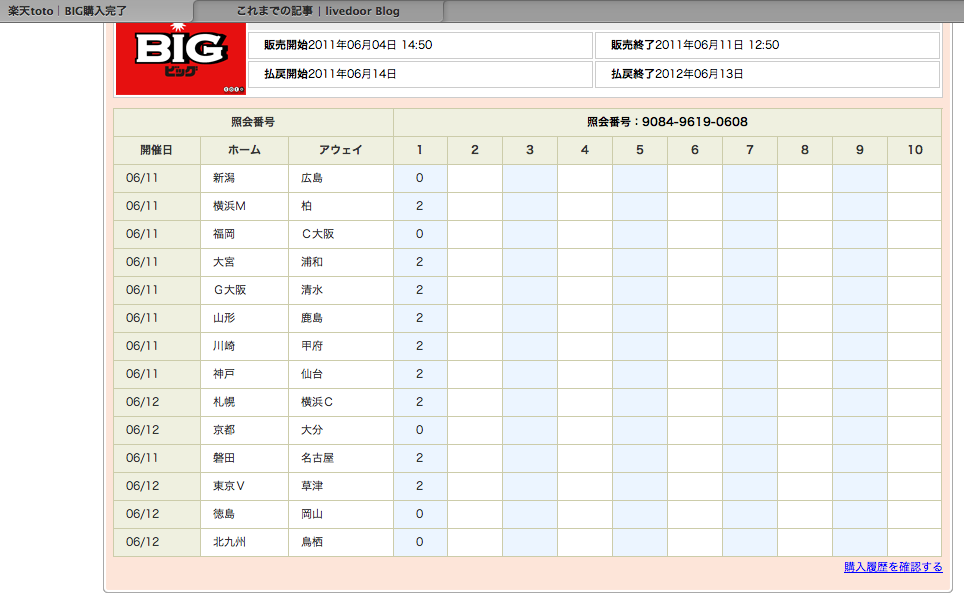Select 東京V versus 草津 row date

point(157,486)
